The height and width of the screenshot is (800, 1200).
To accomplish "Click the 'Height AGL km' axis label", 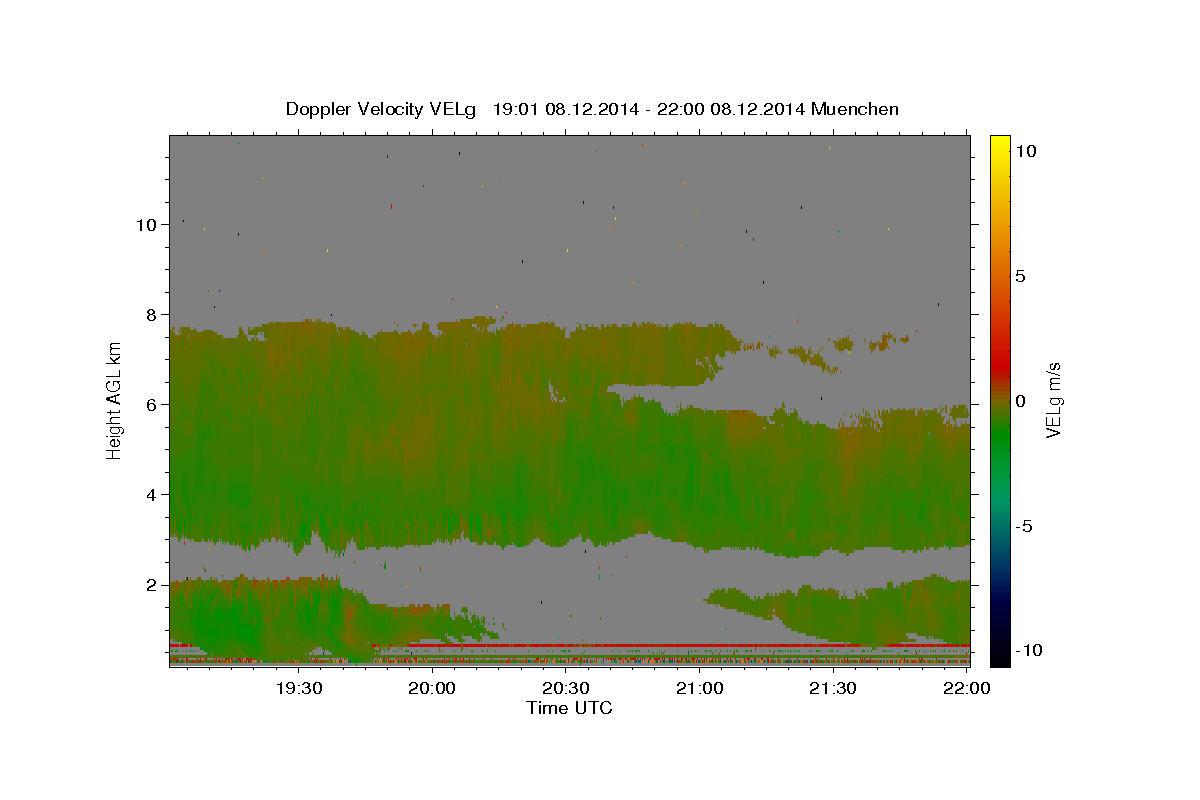I will click(x=115, y=401).
